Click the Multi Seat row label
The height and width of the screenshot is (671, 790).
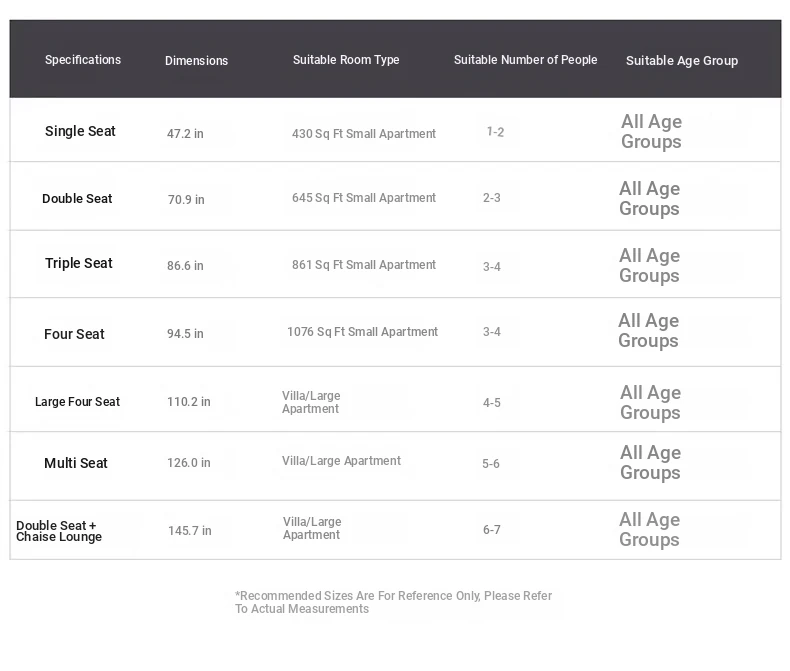76,463
